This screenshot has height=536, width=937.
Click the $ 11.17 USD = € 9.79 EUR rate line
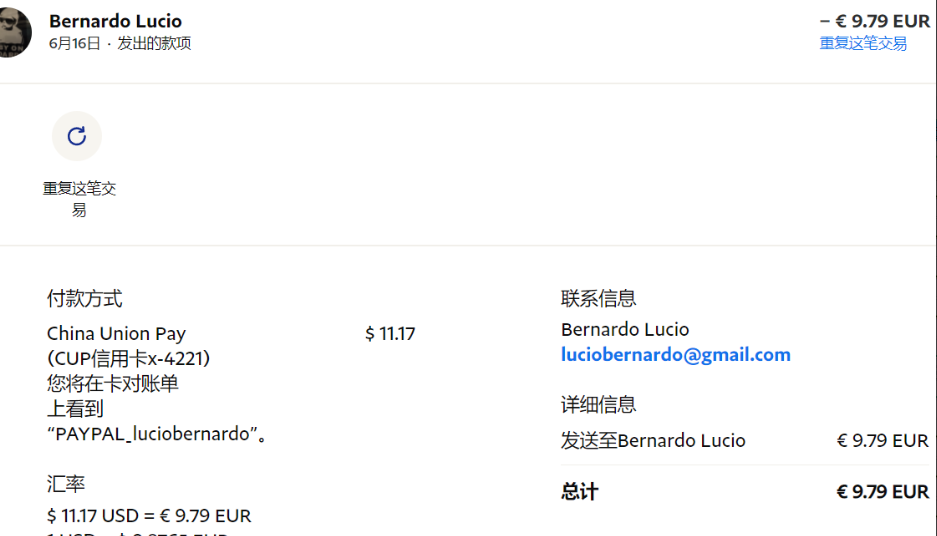(149, 516)
